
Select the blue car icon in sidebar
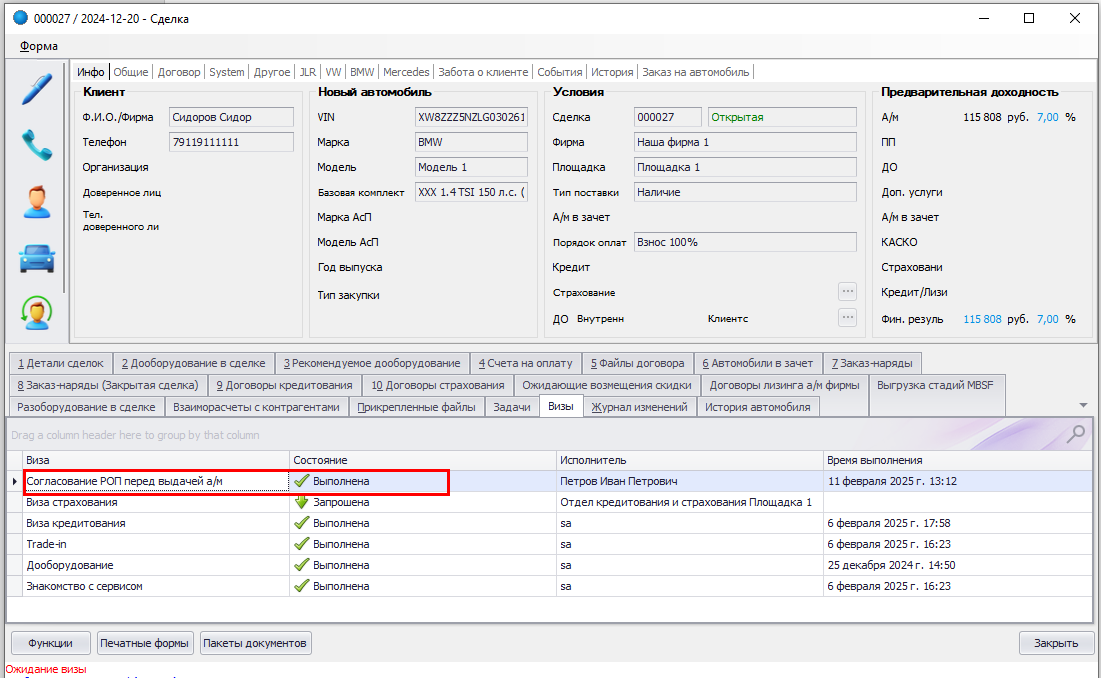click(x=37, y=258)
